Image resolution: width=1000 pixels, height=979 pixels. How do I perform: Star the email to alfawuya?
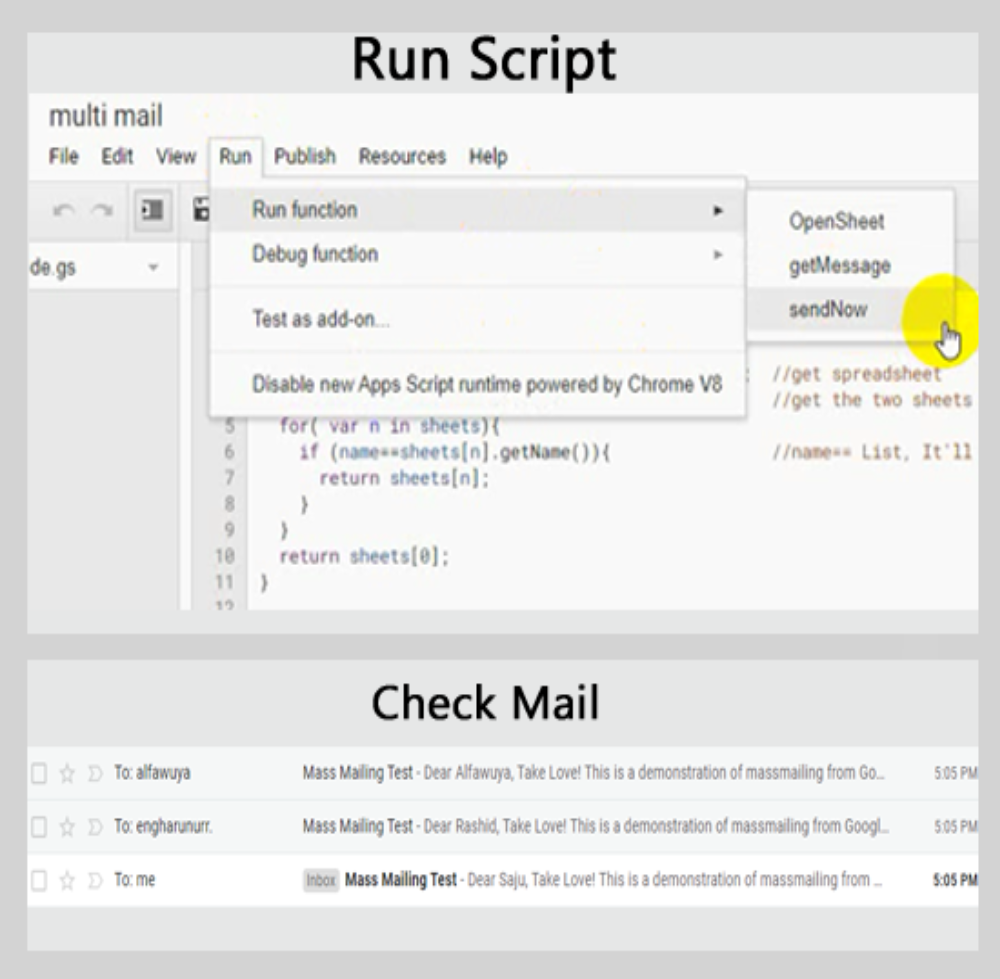[x=67, y=773]
